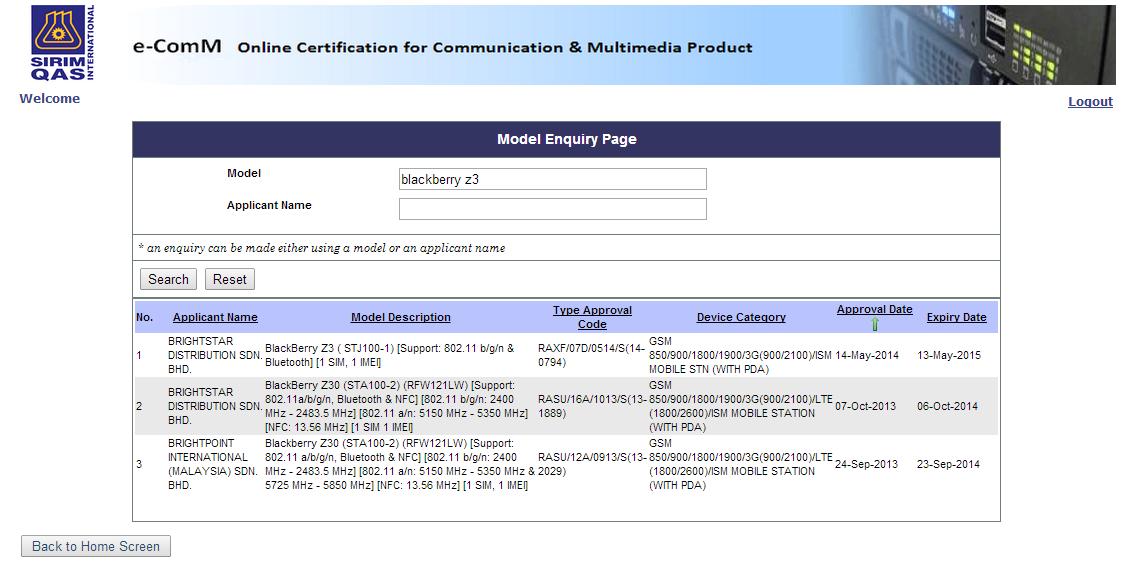This screenshot has height=582, width=1125.
Task: Select the BlackBerry Z3 STJ100-1 row description
Action: (x=389, y=355)
